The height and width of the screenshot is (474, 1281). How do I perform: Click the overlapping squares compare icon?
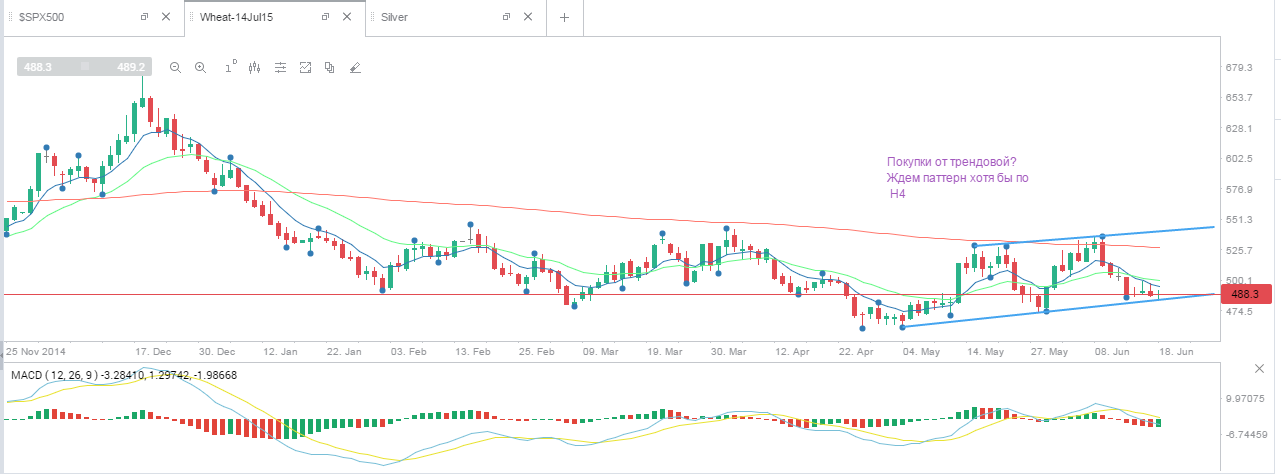pyautogui.click(x=330, y=67)
